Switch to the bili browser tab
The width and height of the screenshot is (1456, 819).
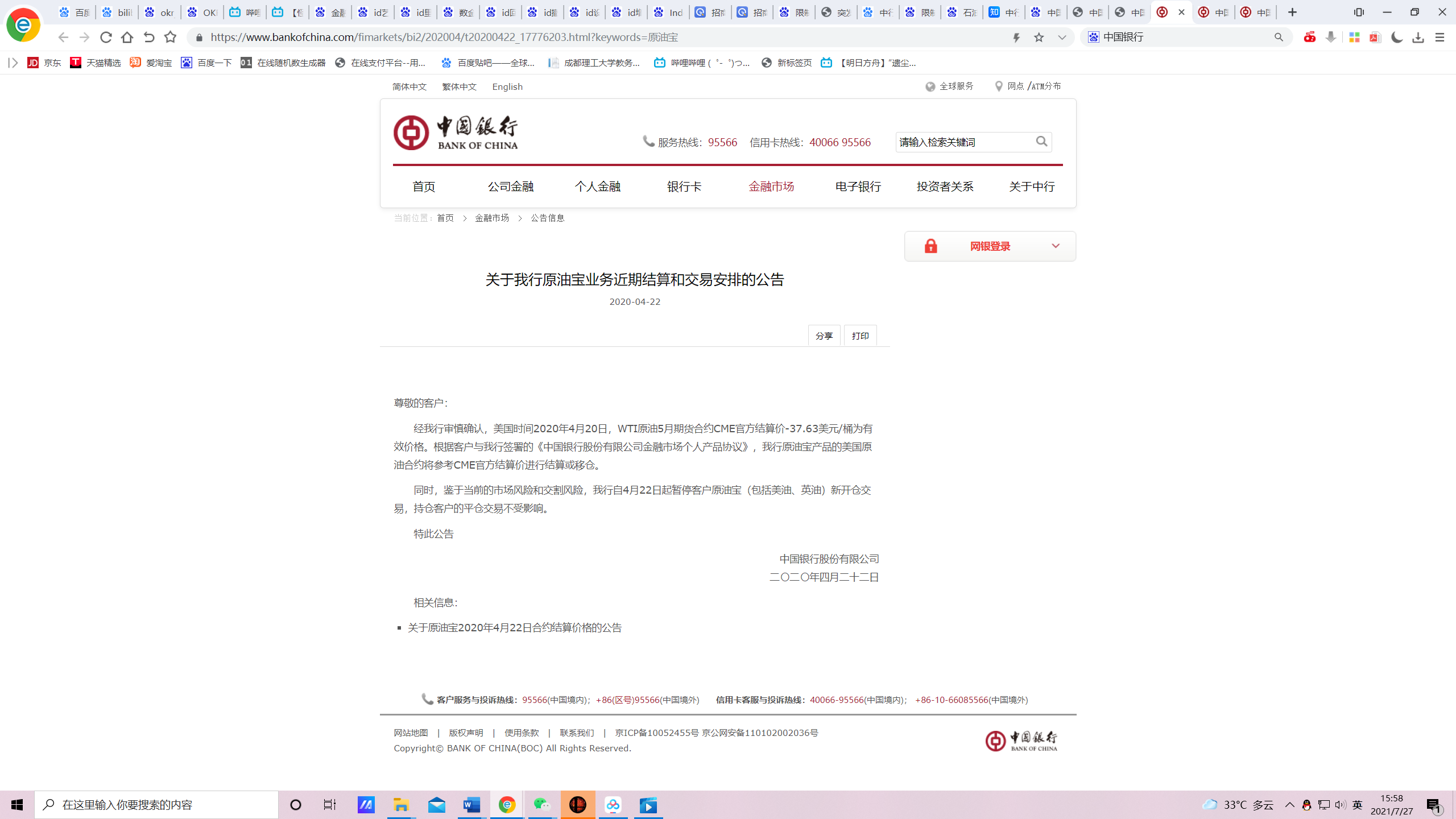click(117, 12)
